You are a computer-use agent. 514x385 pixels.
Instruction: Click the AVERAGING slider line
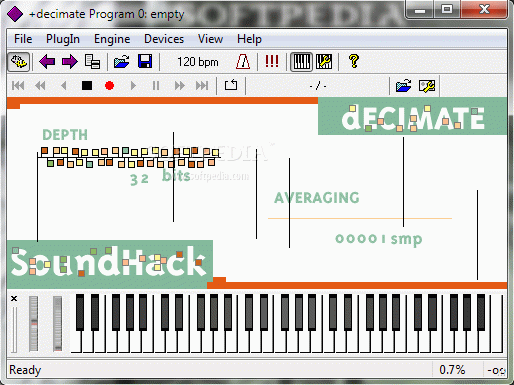pyautogui.click(x=360, y=218)
